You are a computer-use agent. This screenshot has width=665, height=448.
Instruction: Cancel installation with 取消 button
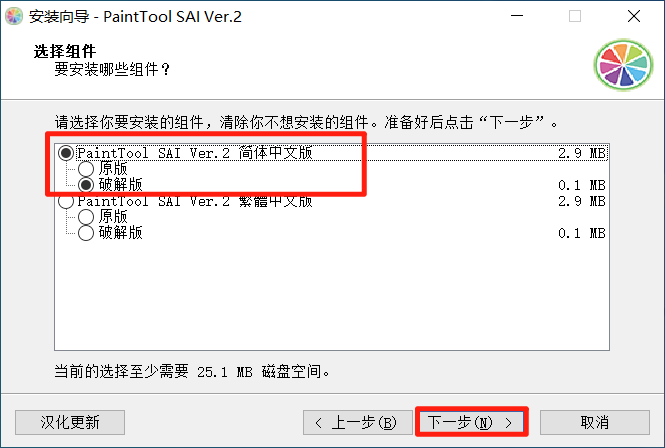595,422
